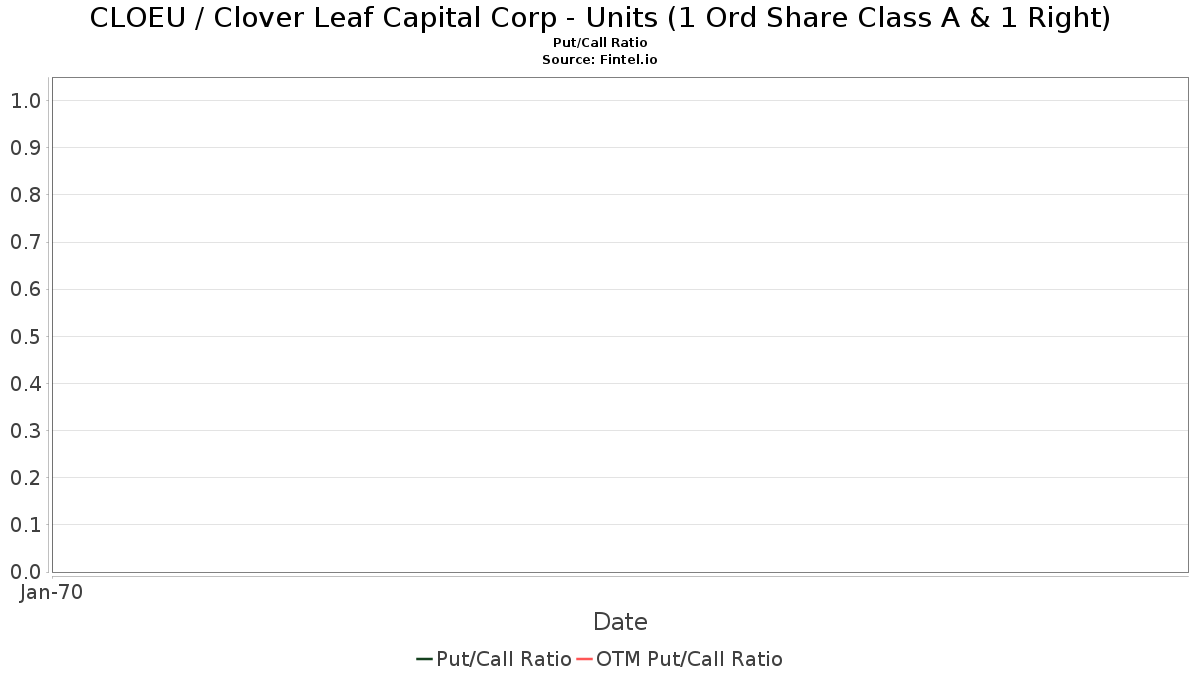Image resolution: width=1200 pixels, height=675 pixels.
Task: Click the chart title CLOEU / Clover Leaf Capital
Action: click(600, 18)
